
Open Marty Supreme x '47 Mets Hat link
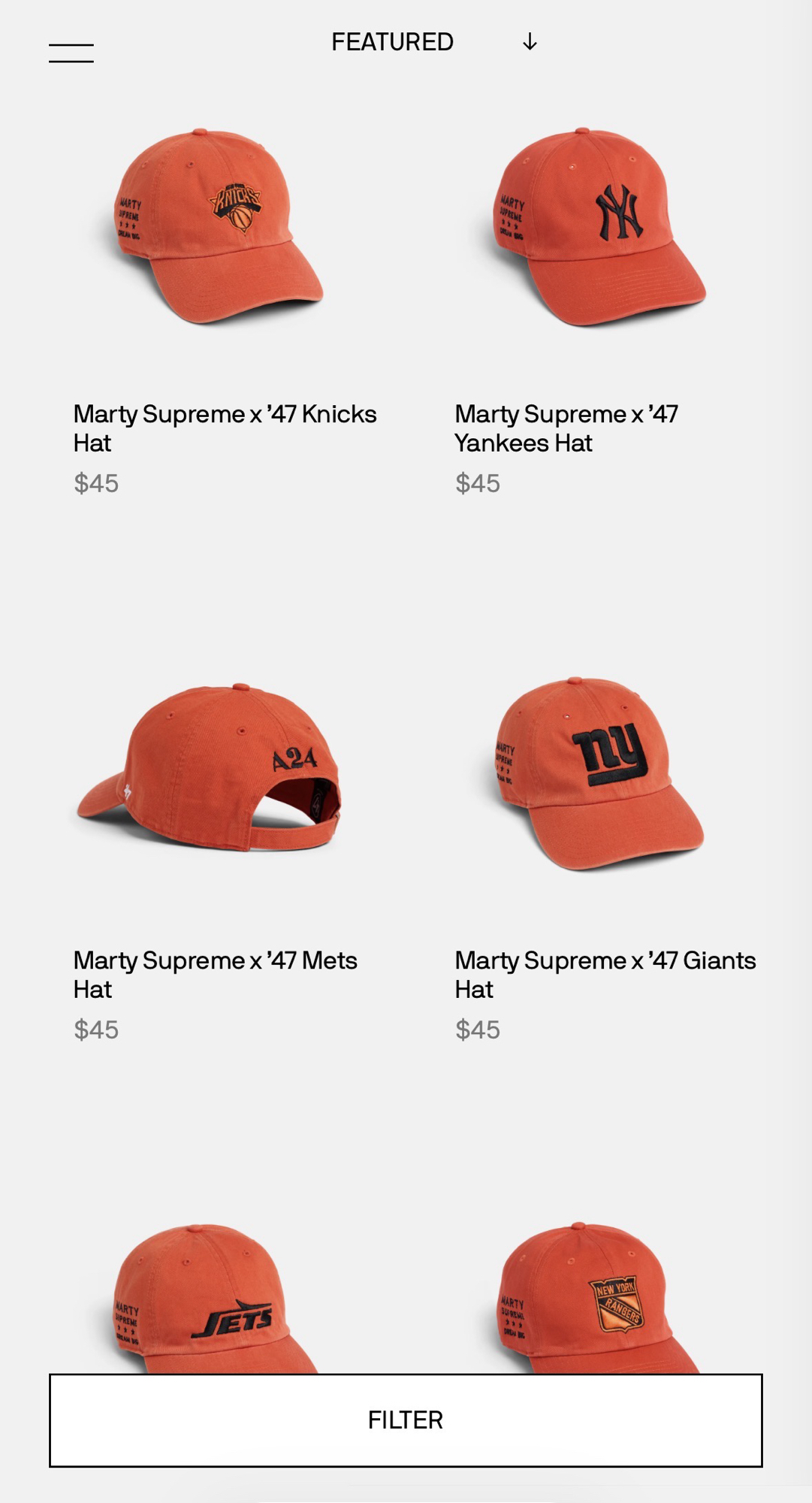[x=215, y=975]
